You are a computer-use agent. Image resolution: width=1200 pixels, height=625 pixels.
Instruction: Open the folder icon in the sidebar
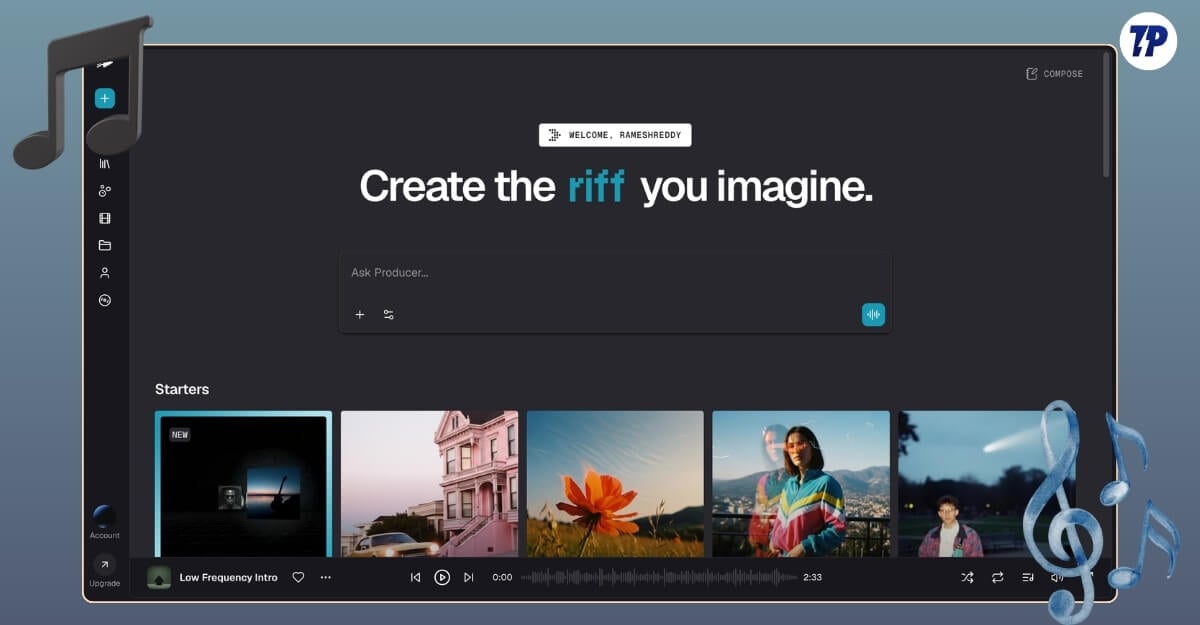pyautogui.click(x=105, y=245)
